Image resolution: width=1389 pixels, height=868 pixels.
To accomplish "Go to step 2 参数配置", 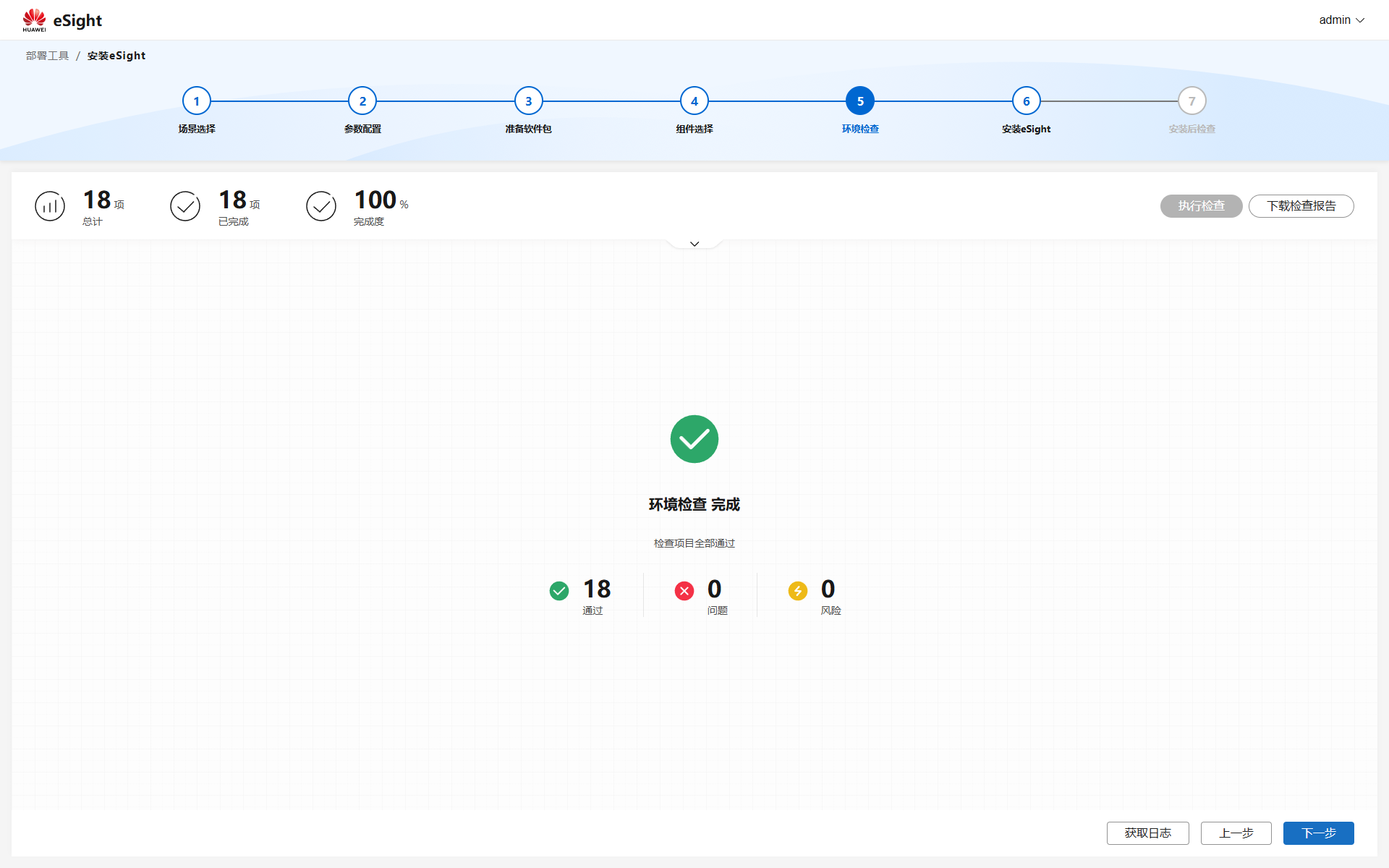I will pos(362,101).
